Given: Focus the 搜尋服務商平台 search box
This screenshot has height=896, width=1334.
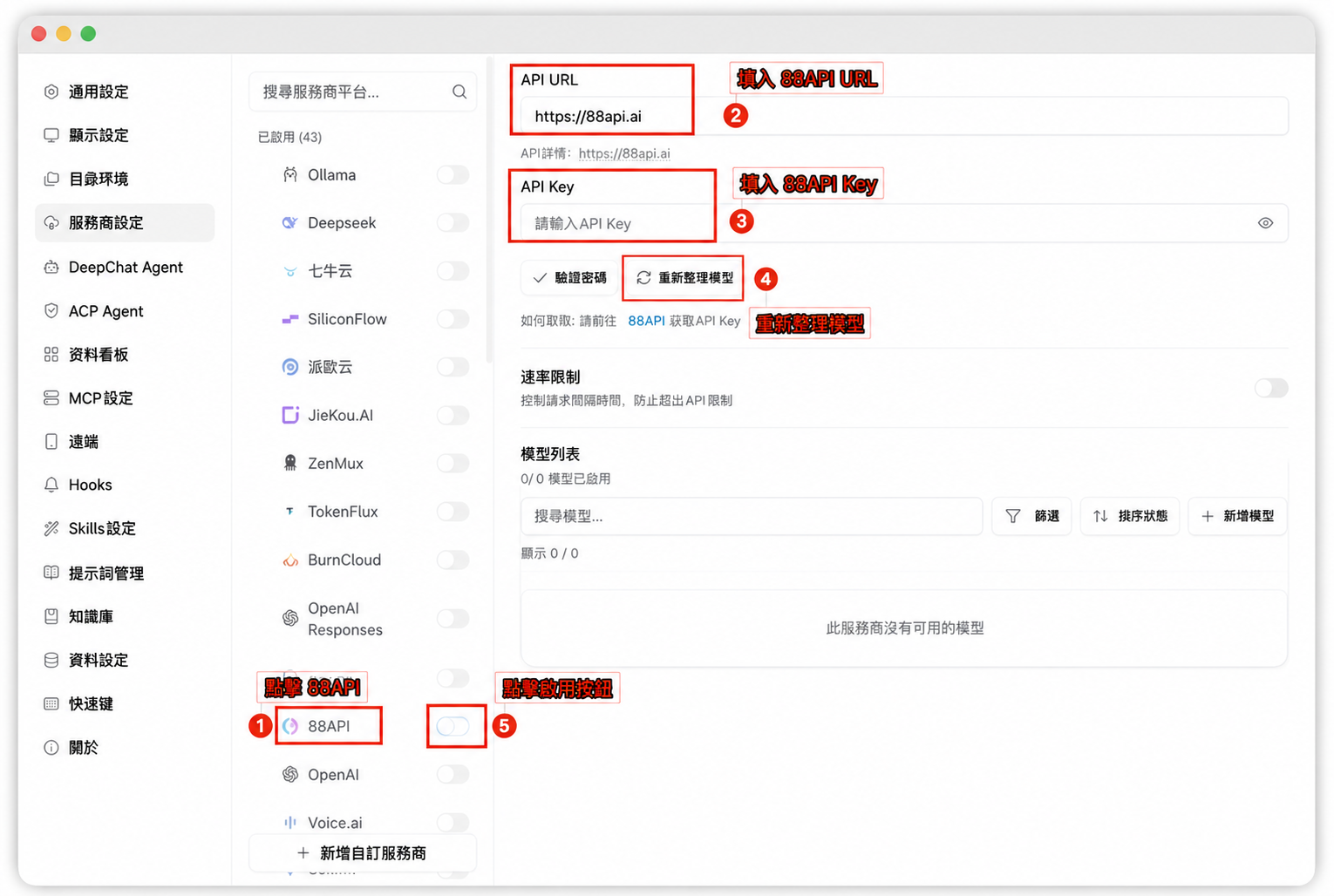Looking at the screenshot, I should (363, 92).
